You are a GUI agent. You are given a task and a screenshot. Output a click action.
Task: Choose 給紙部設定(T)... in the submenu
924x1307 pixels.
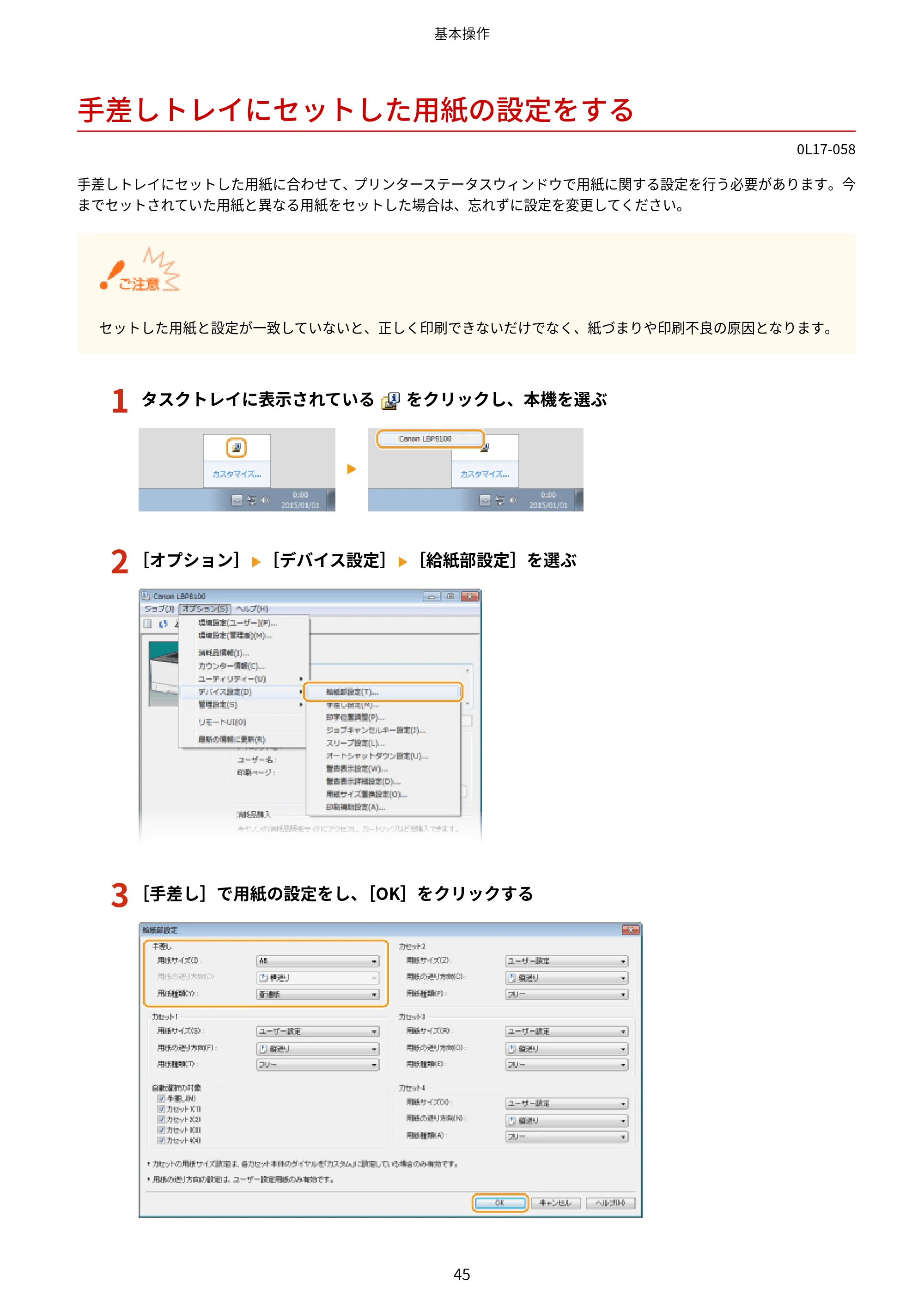pyautogui.click(x=383, y=692)
